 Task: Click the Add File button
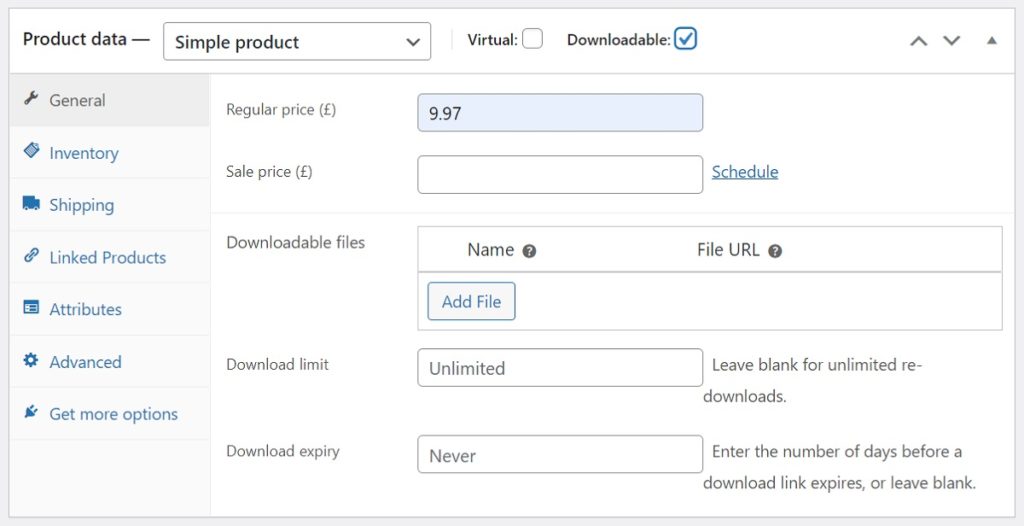472,301
